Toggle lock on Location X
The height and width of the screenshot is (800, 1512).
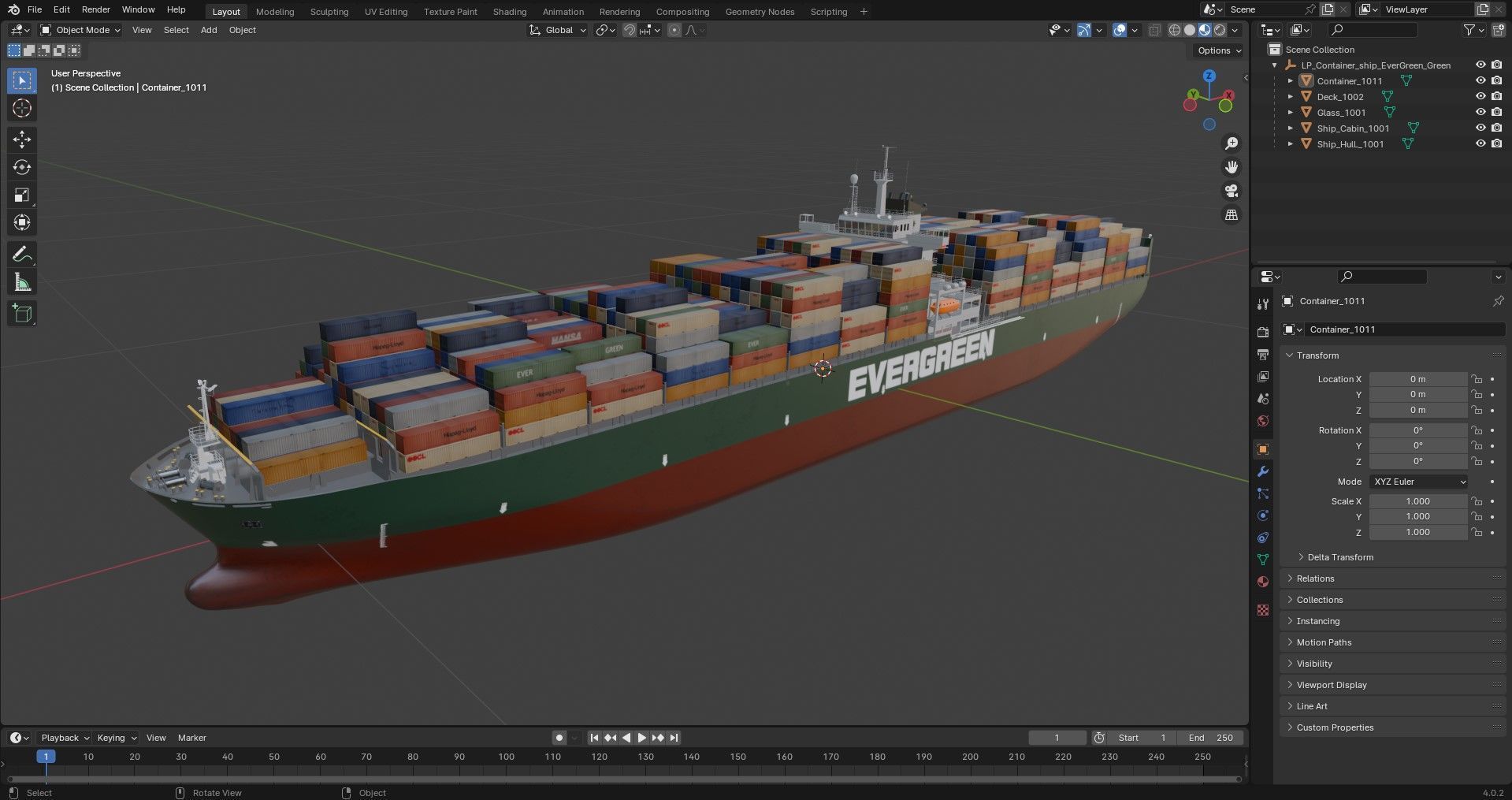pos(1477,379)
